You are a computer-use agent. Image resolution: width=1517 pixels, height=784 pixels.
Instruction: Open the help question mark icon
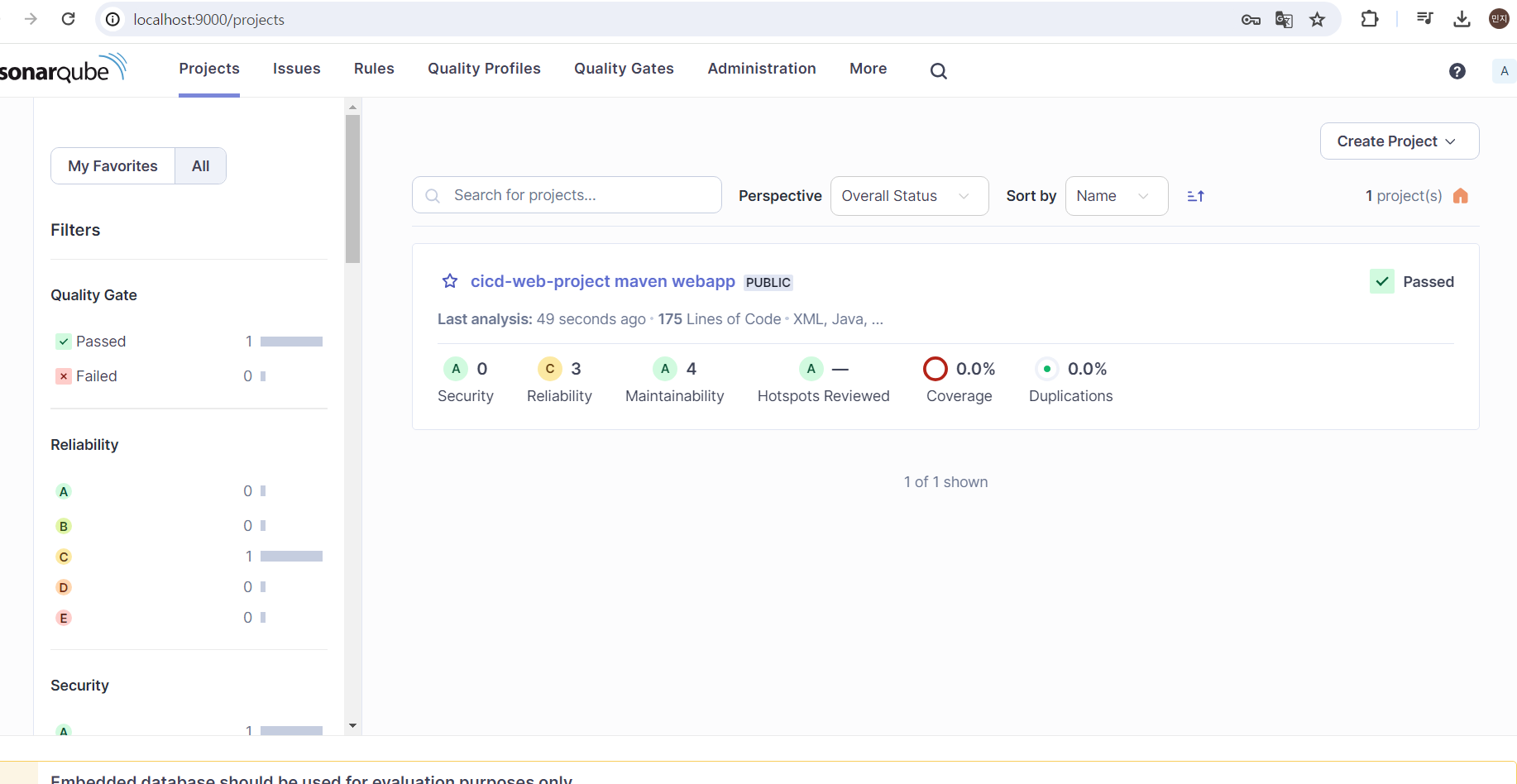click(x=1457, y=71)
